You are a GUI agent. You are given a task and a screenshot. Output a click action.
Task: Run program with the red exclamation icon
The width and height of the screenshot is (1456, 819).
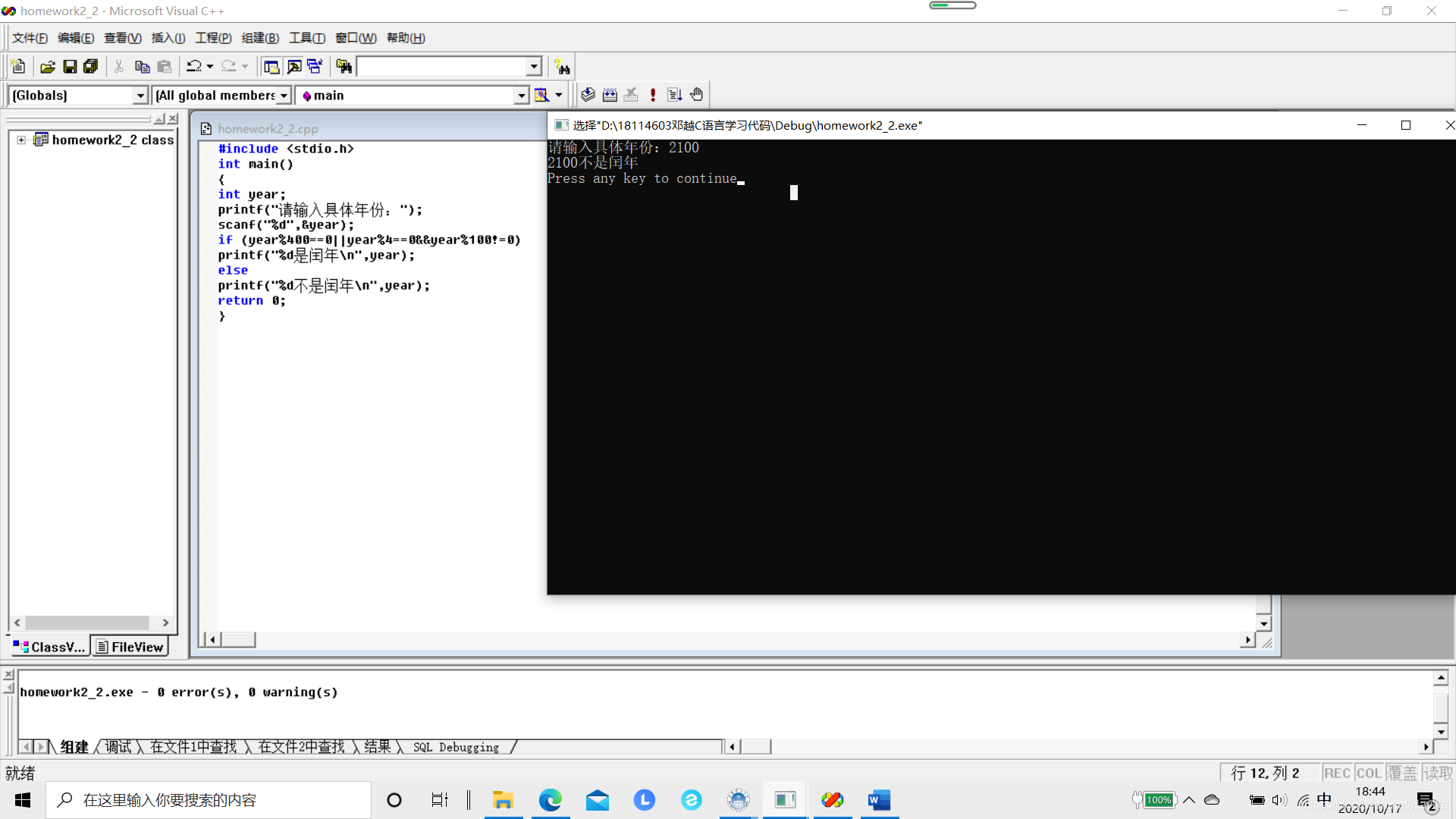(x=653, y=95)
